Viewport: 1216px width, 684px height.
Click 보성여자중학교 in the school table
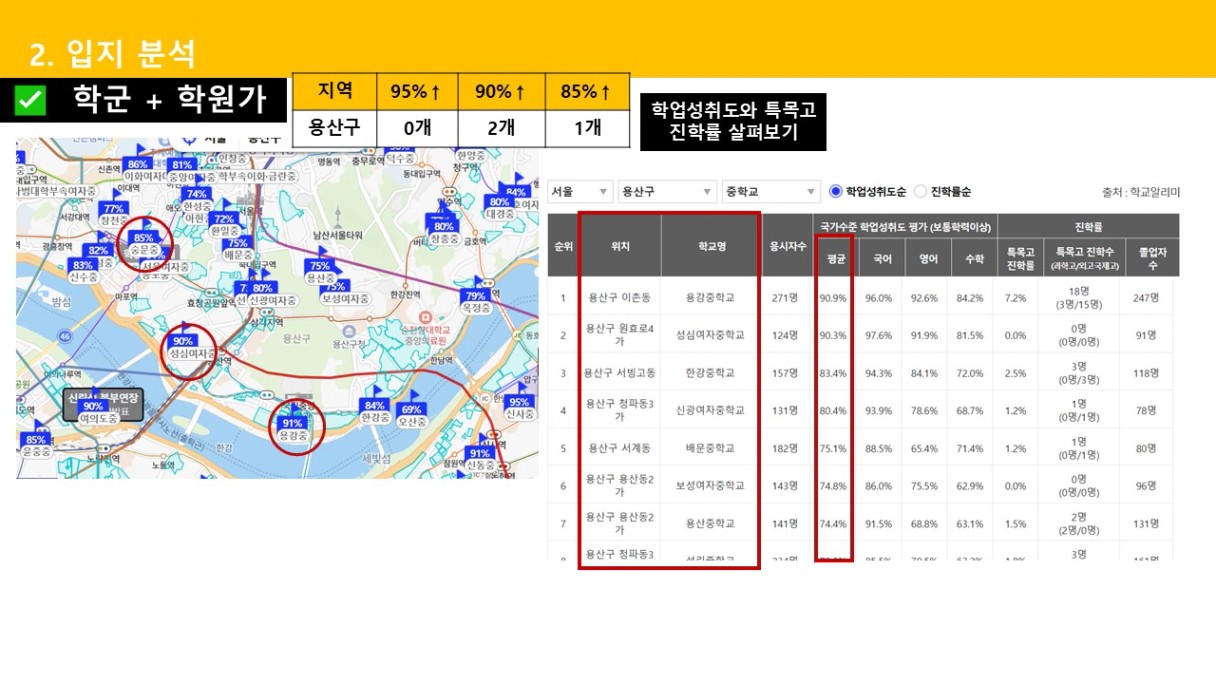point(710,485)
